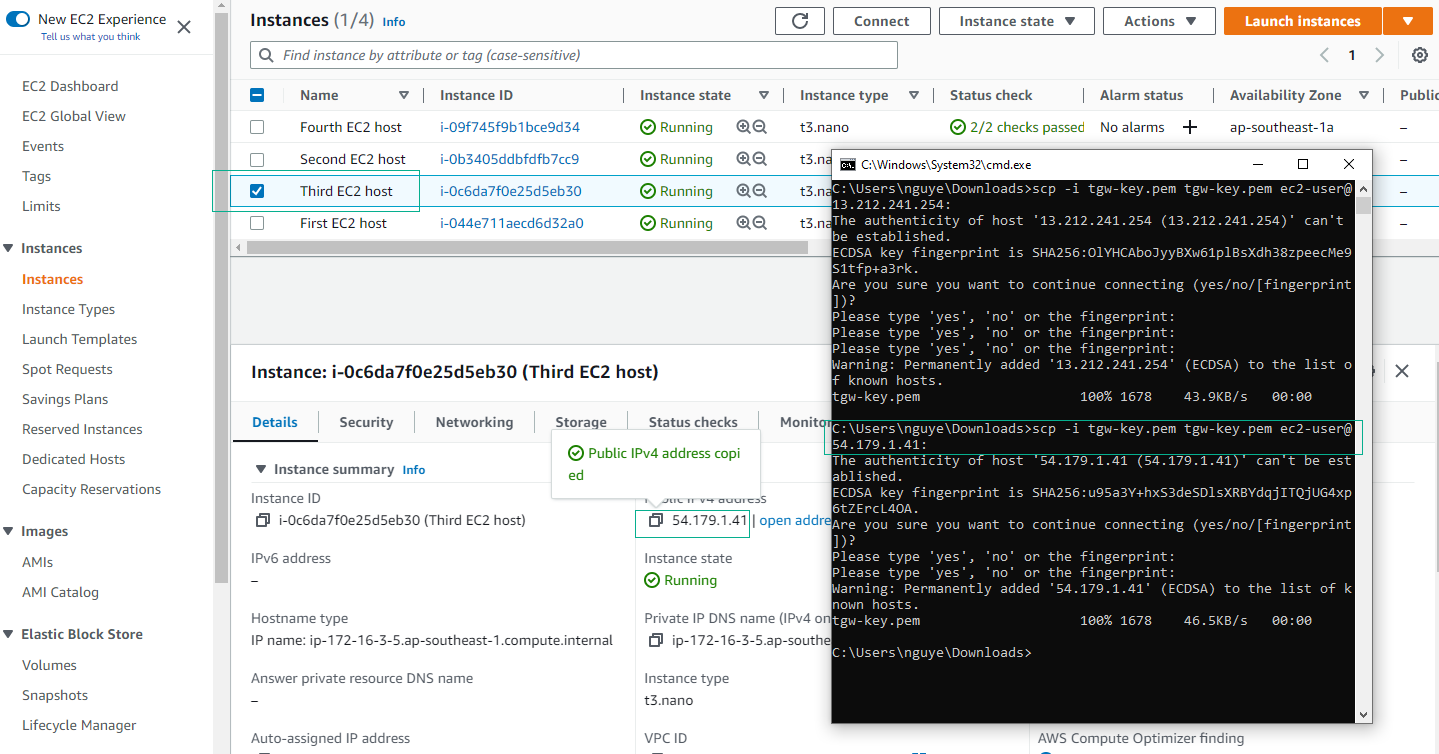
Task: Switch to Details tab
Action: [275, 422]
